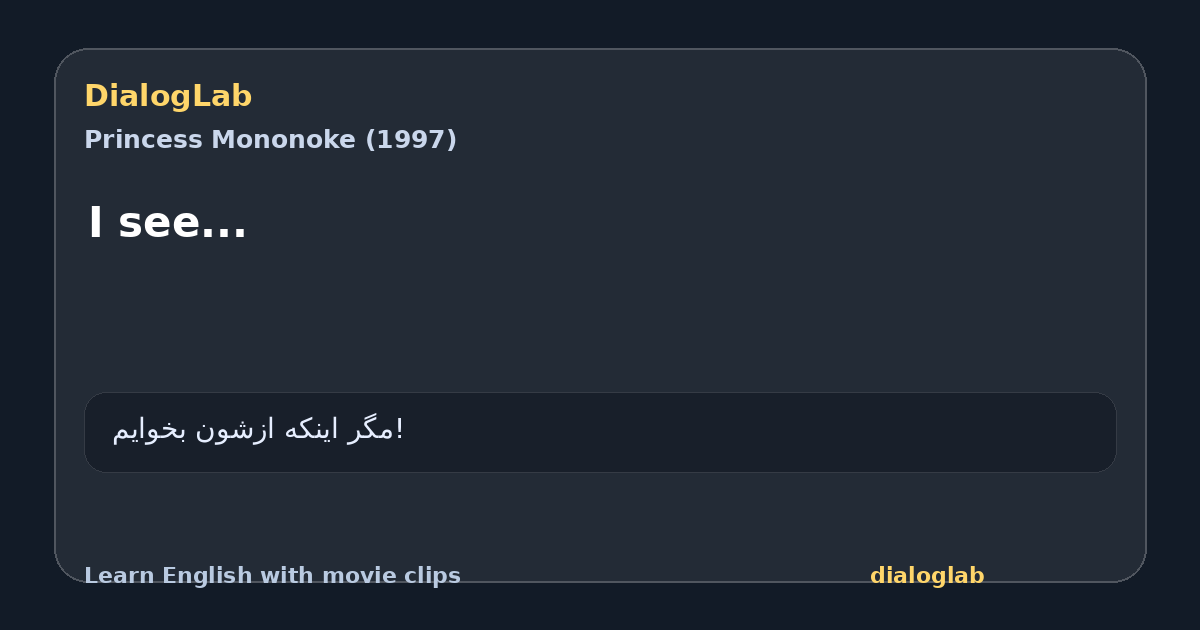Click the exclamation mark ending the Persian translation
The image size is (1200, 630).
(x=400, y=430)
